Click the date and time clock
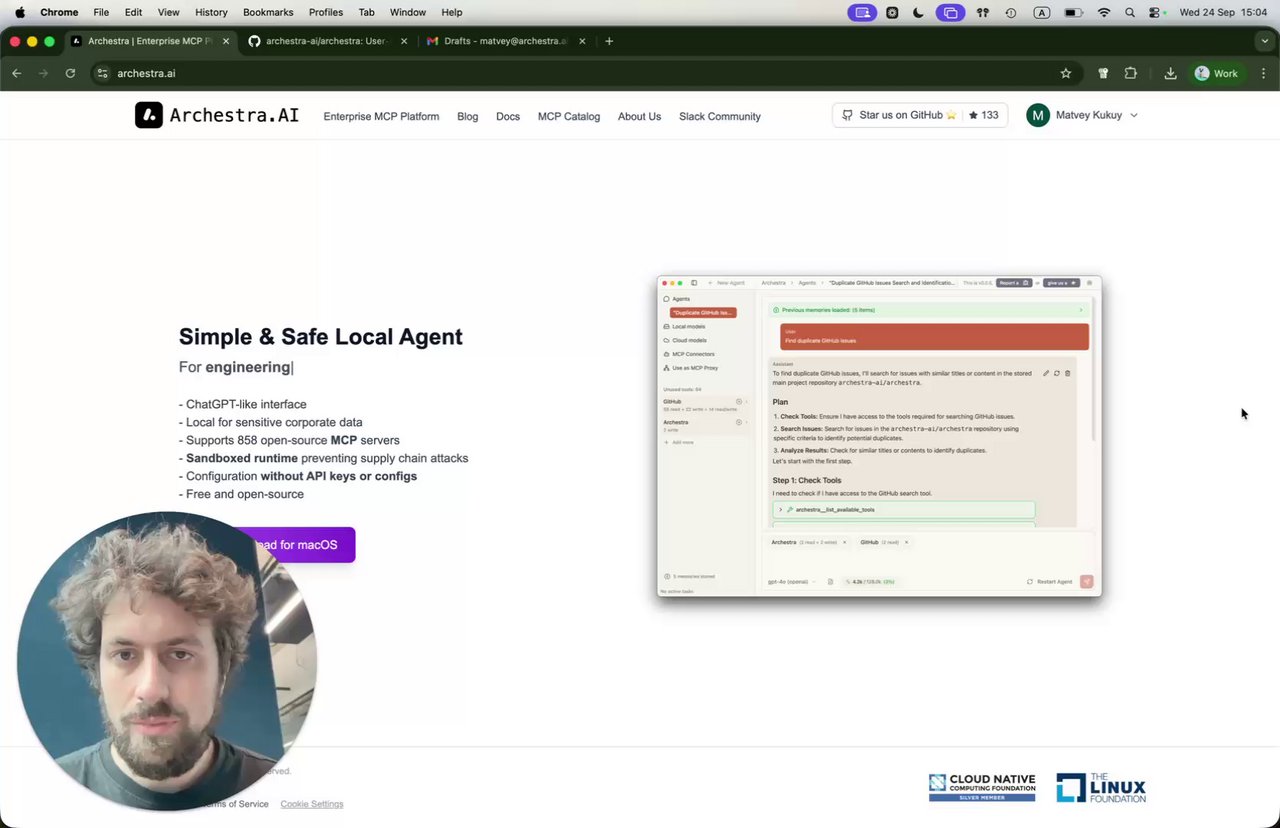 (1223, 12)
